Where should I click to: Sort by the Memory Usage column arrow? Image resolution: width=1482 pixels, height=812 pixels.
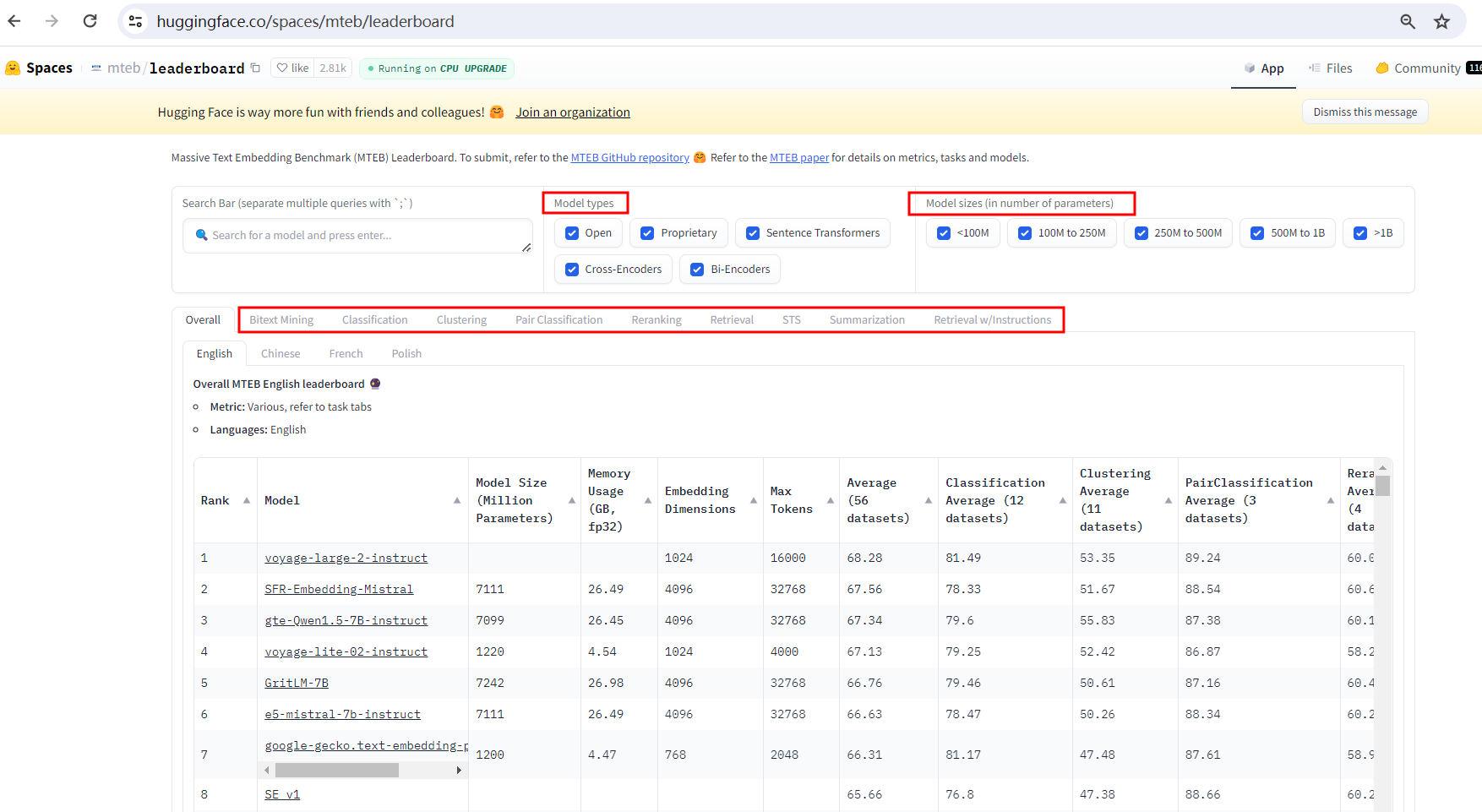coord(648,500)
